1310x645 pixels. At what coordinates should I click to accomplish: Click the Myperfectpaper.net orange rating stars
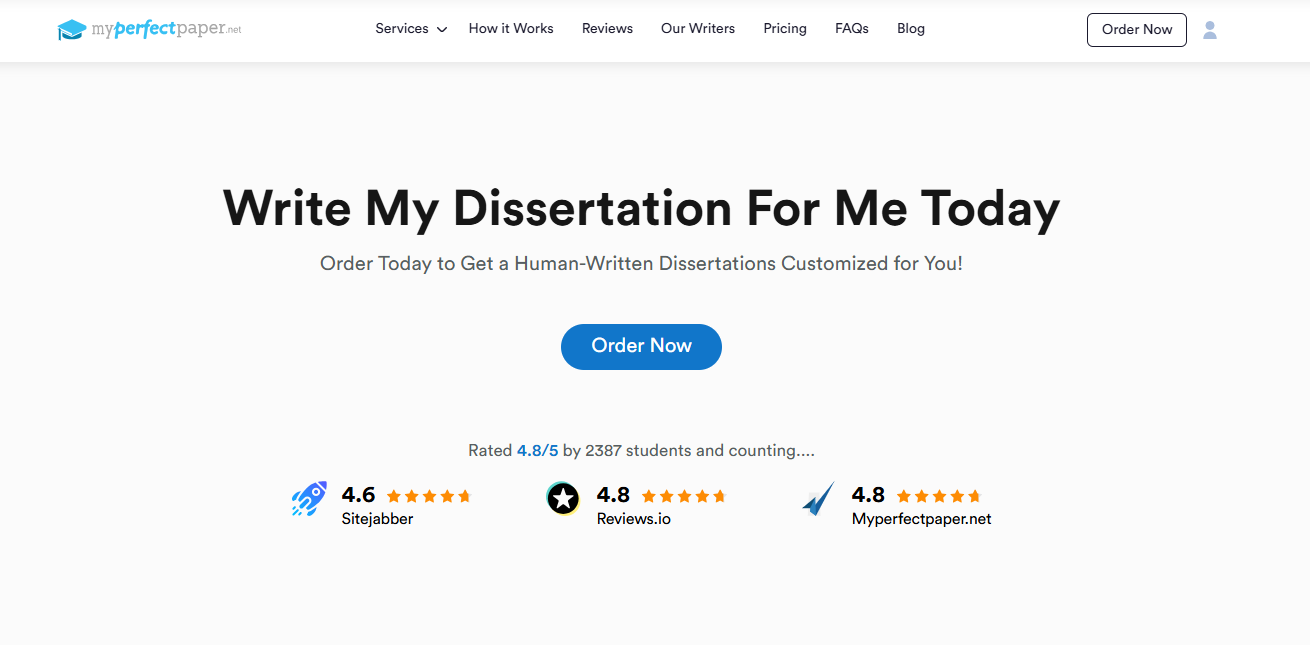938,496
